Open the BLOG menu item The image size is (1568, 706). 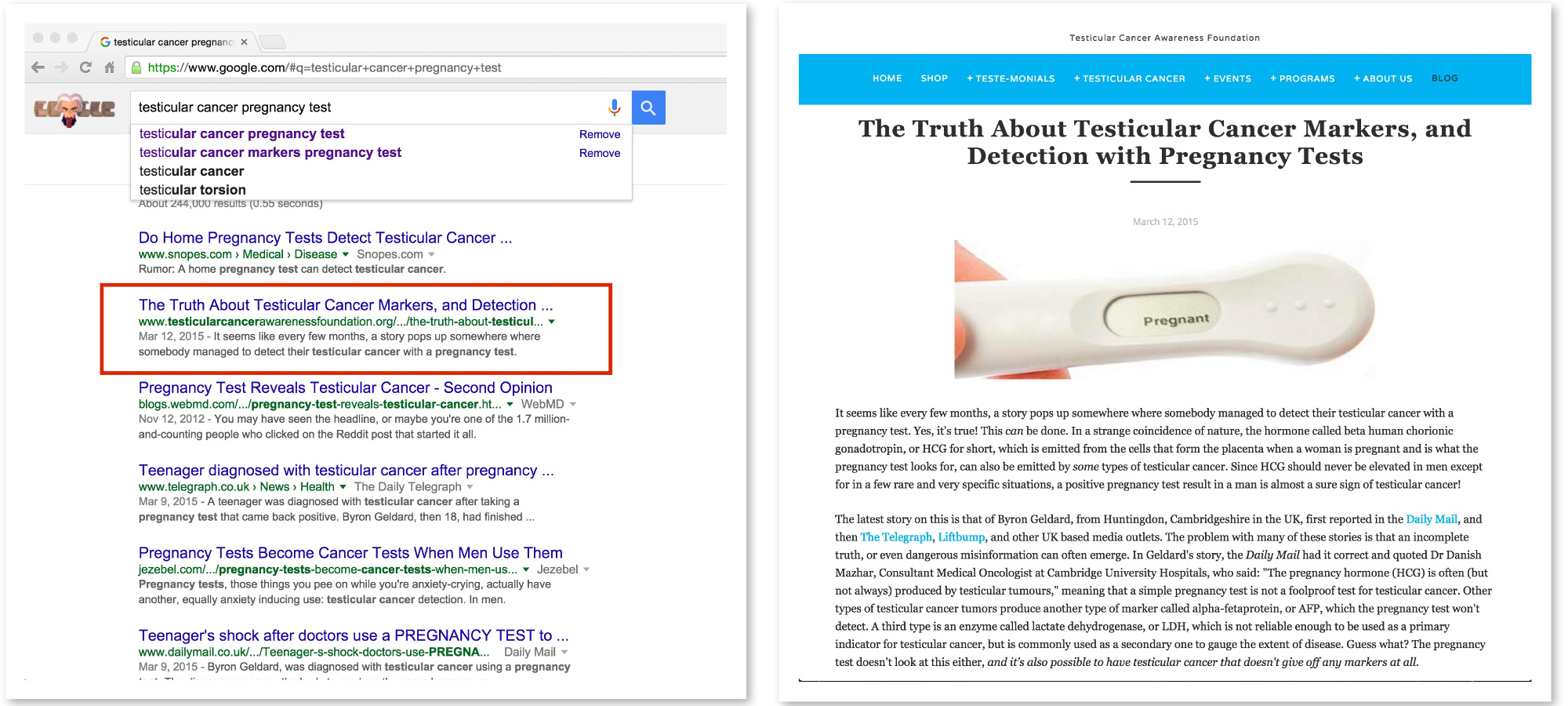click(x=1444, y=78)
